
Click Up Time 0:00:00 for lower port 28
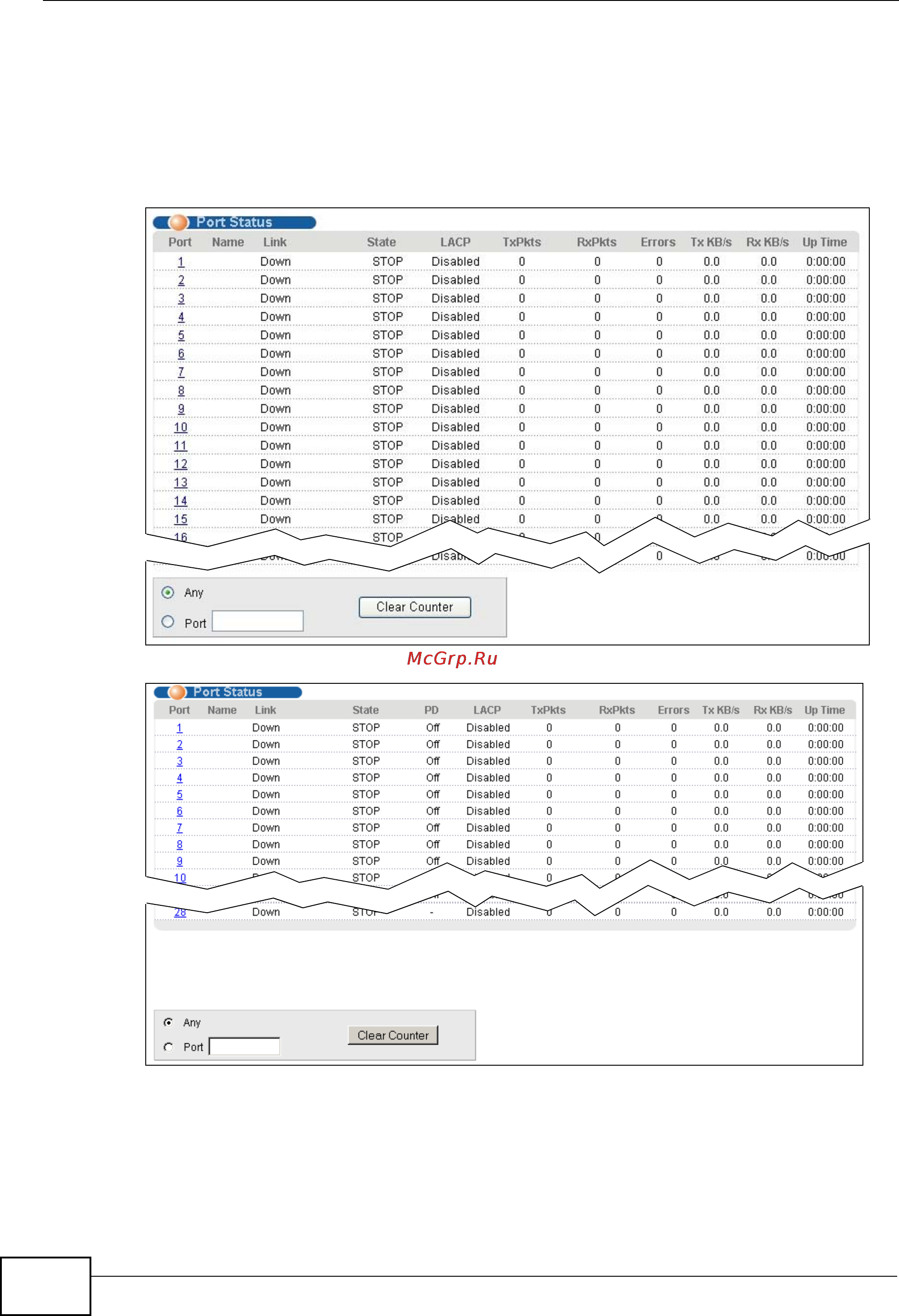tap(825, 912)
